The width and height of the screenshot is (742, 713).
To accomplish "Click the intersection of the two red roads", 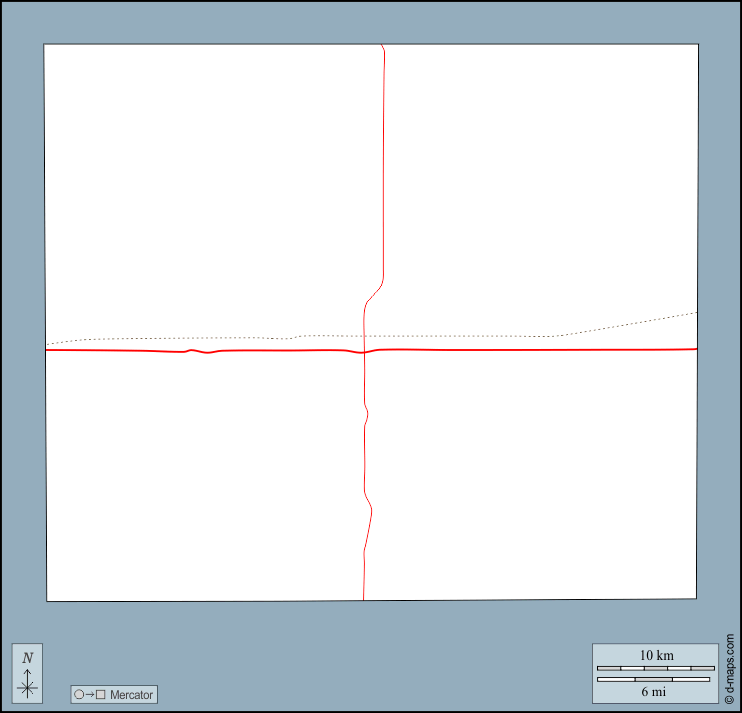I will [x=364, y=352].
